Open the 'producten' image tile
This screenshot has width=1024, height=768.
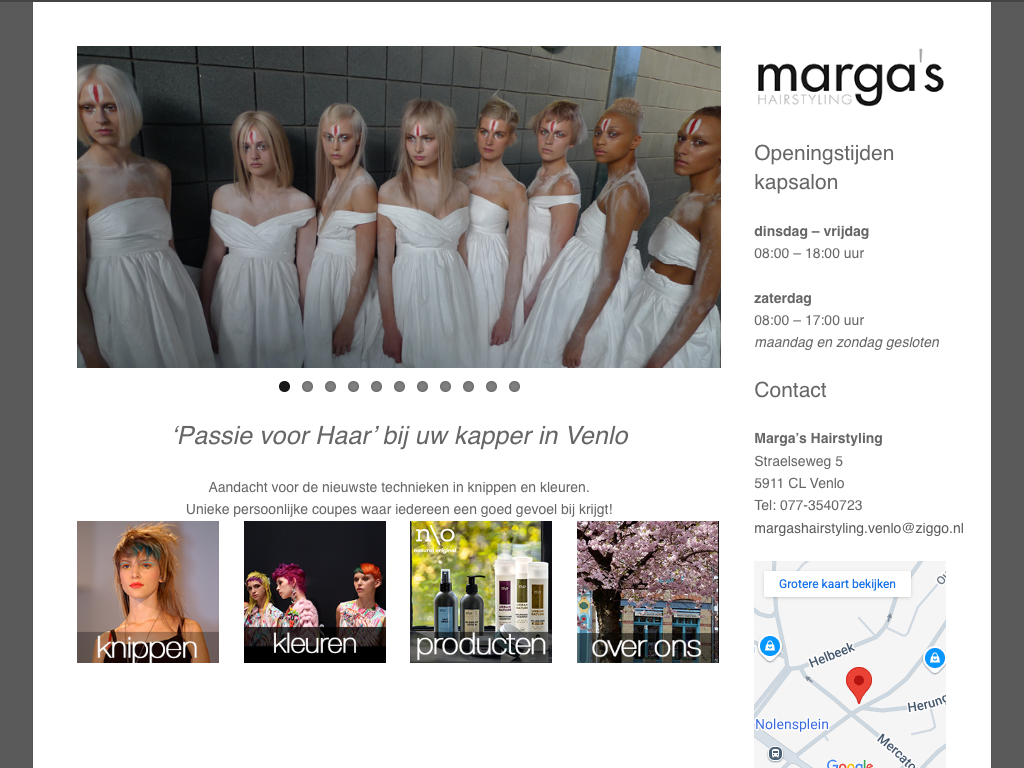(481, 592)
